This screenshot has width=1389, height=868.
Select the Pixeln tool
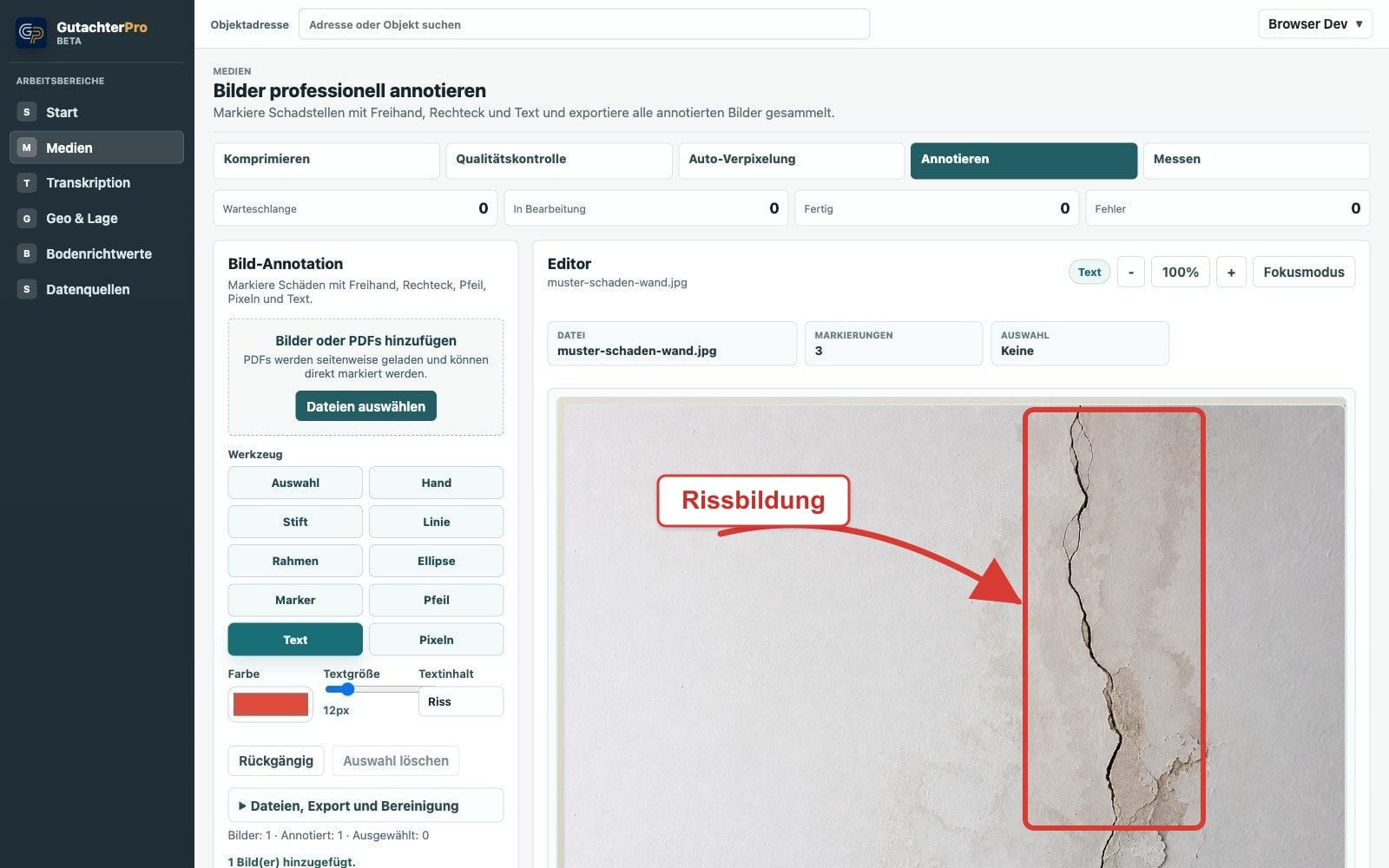(x=436, y=640)
